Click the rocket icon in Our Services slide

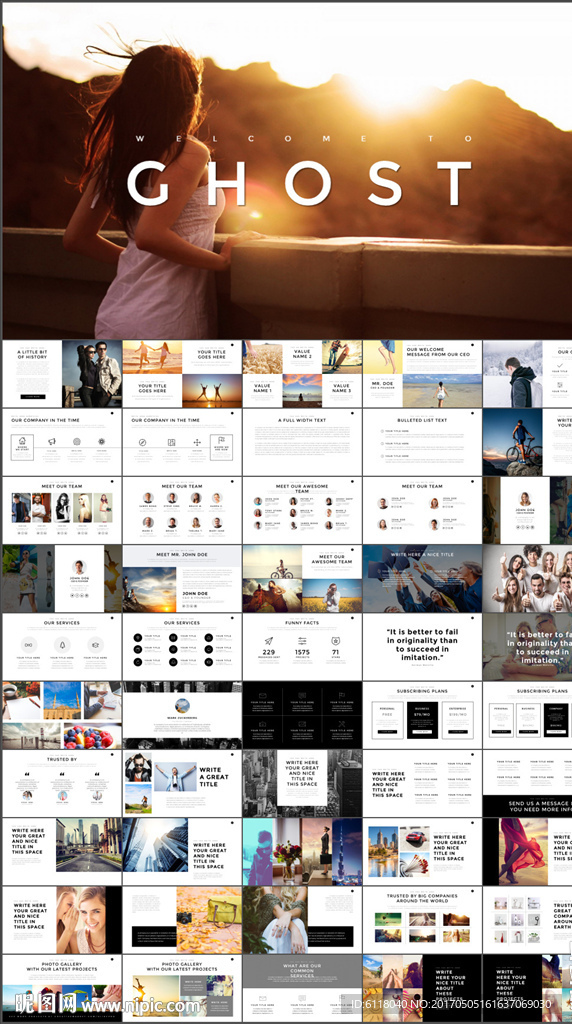point(62,645)
